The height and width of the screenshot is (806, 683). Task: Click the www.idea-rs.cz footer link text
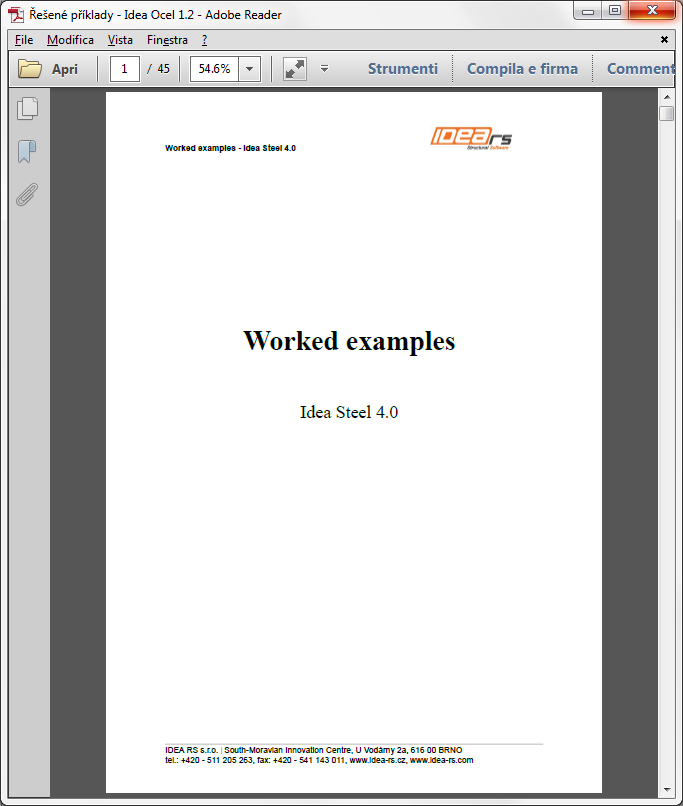click(378, 760)
